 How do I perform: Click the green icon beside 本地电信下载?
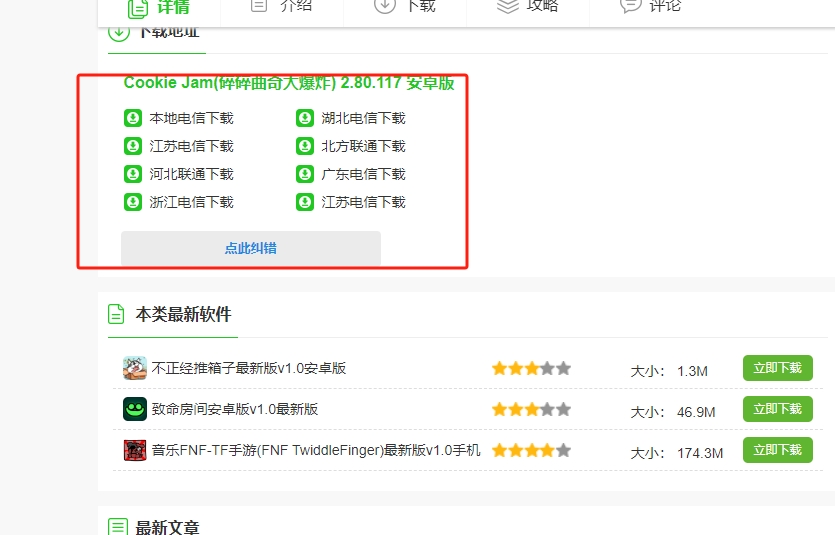[133, 118]
